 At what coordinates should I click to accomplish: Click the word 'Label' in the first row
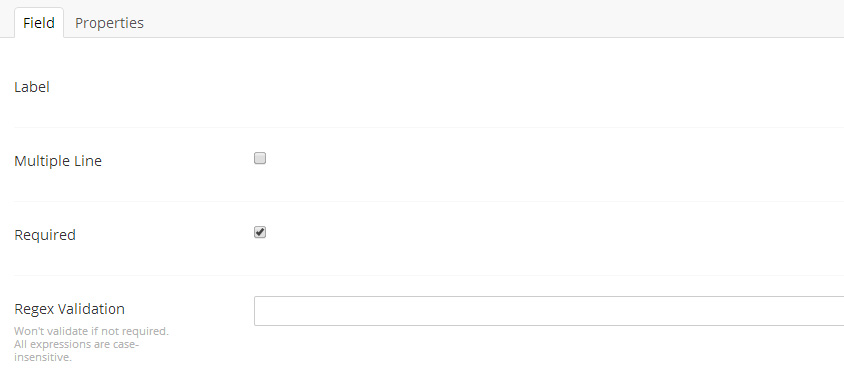click(x=32, y=87)
